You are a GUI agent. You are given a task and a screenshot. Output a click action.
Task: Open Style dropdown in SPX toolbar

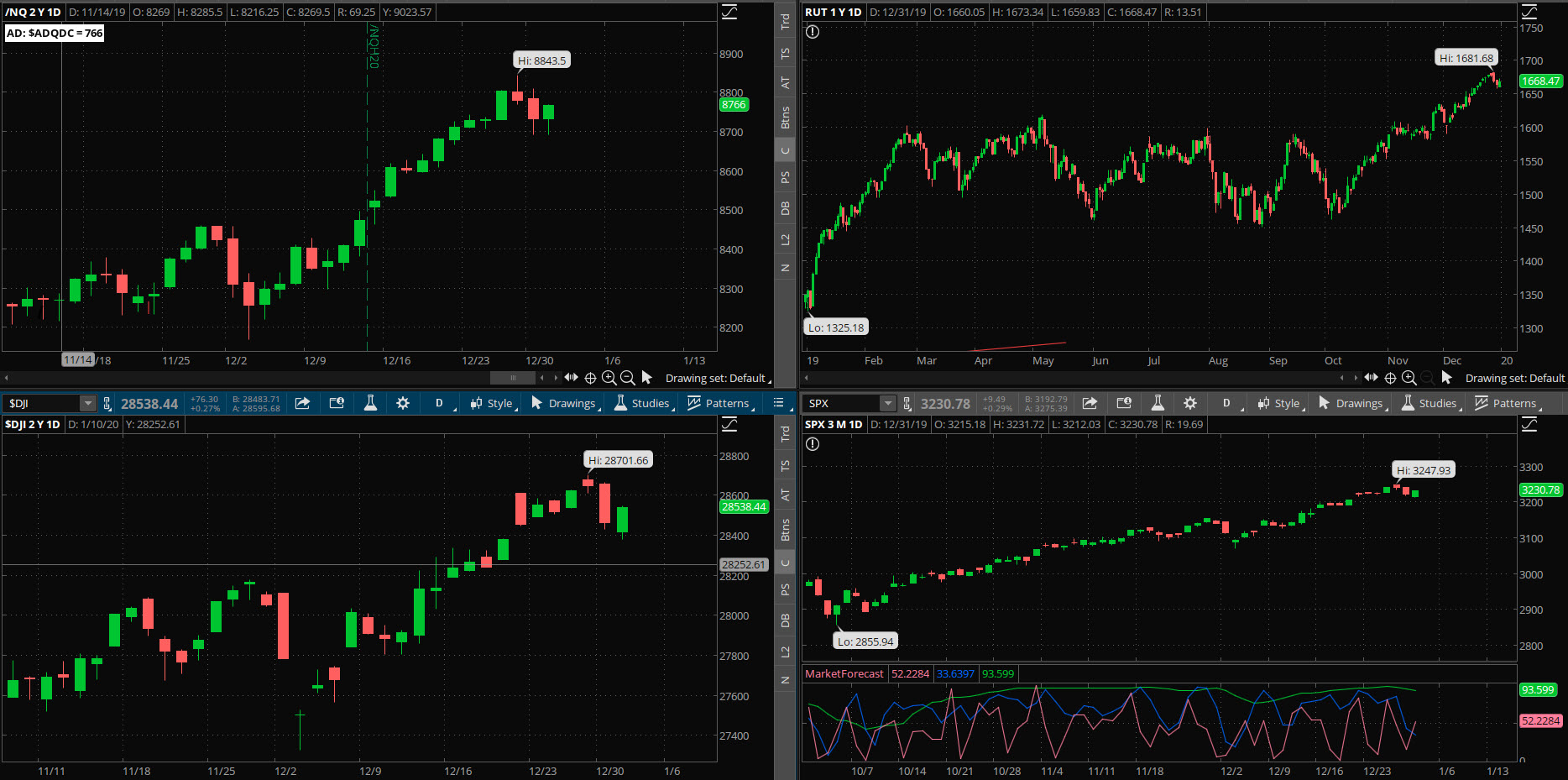[1281, 403]
